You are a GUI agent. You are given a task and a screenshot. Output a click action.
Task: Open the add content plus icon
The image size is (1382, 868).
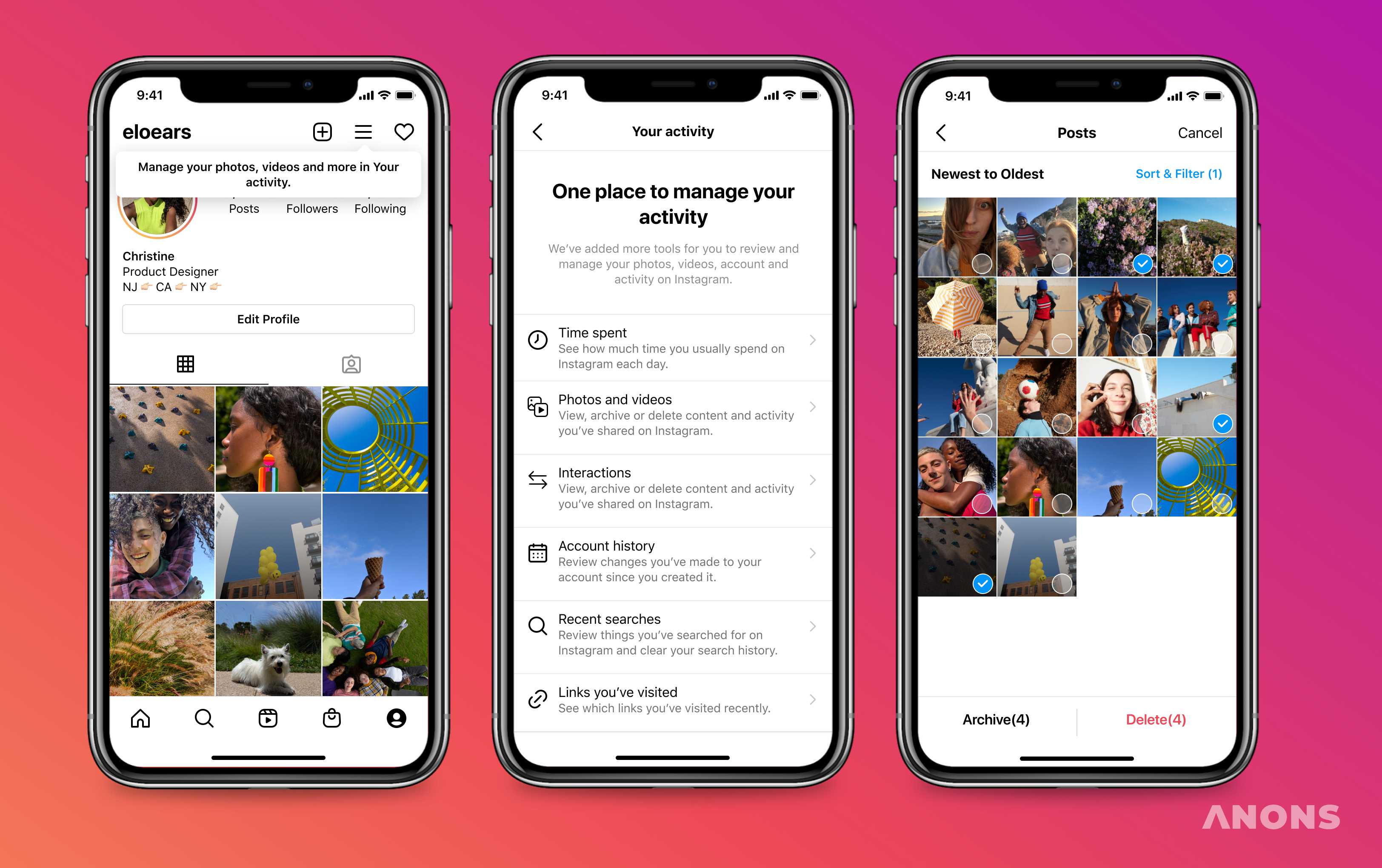click(x=322, y=131)
